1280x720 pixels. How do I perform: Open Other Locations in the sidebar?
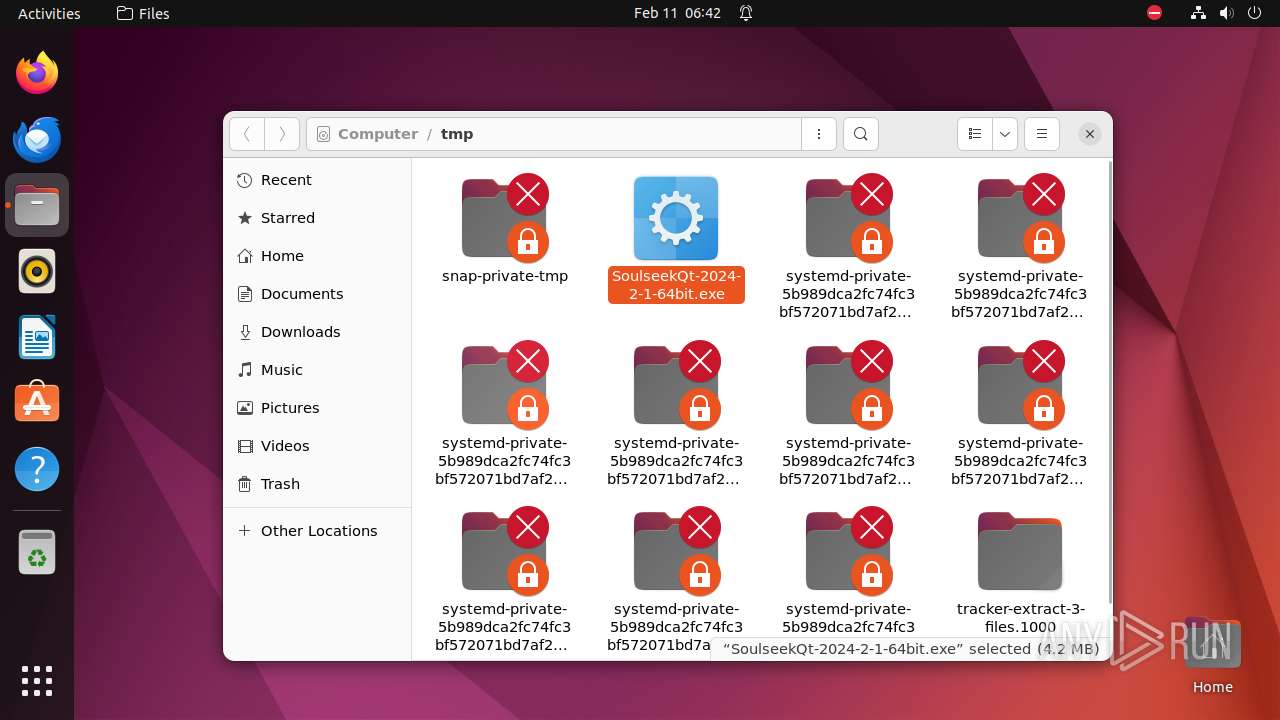pos(317,531)
